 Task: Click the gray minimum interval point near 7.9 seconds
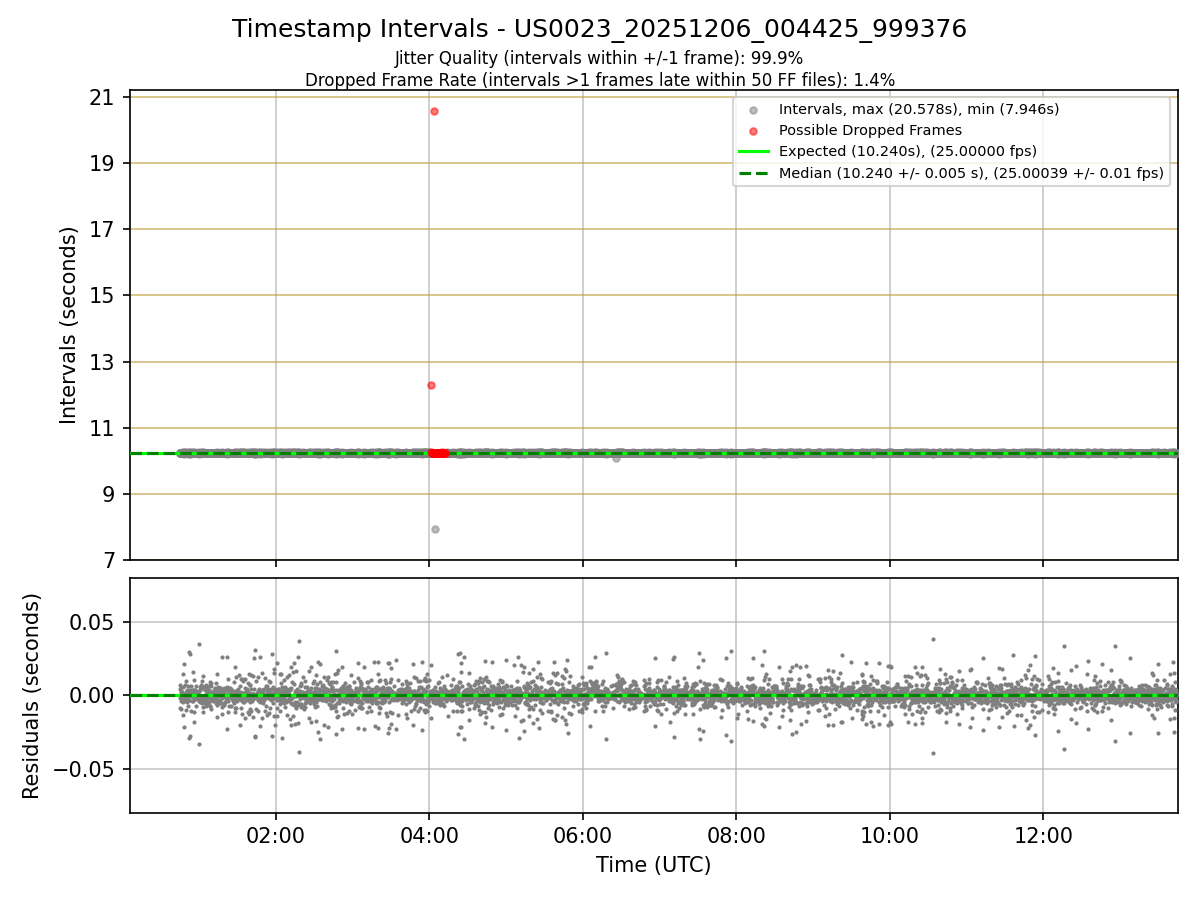click(x=435, y=529)
